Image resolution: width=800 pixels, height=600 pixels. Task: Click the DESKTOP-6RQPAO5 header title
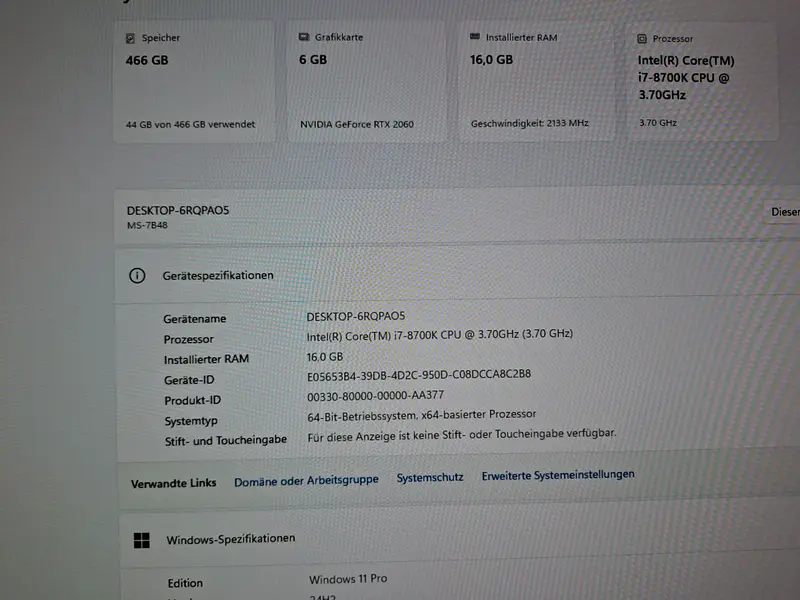[x=178, y=210]
